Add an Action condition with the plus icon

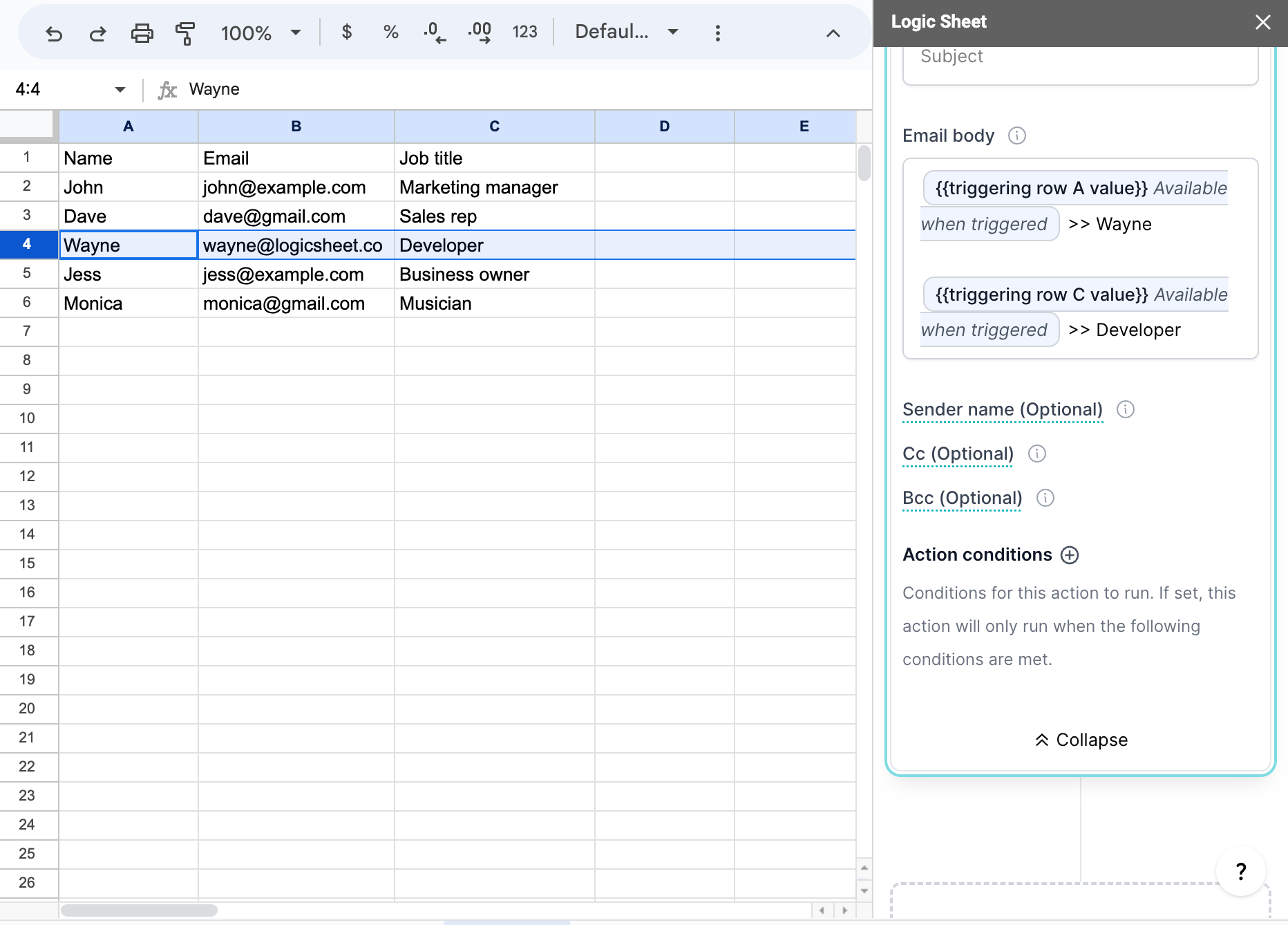1070,554
